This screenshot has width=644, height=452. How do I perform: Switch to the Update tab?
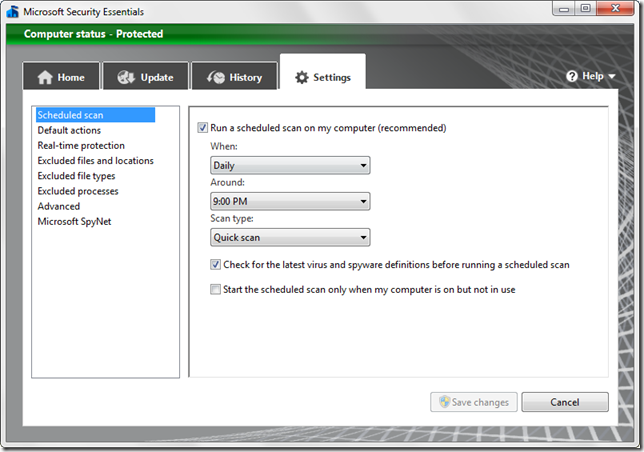145,76
